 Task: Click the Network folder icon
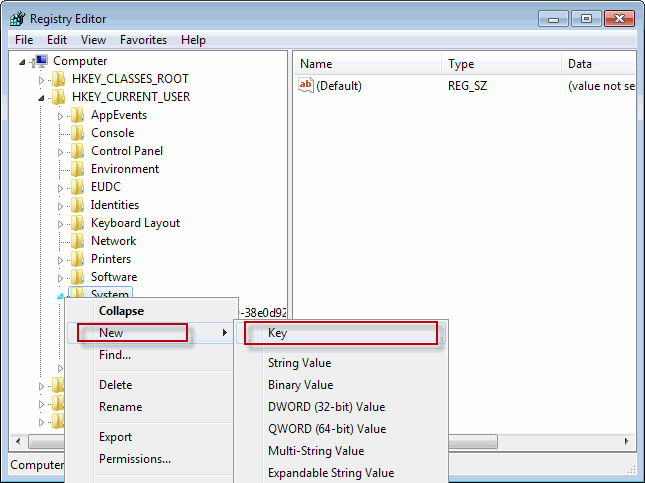[77, 241]
